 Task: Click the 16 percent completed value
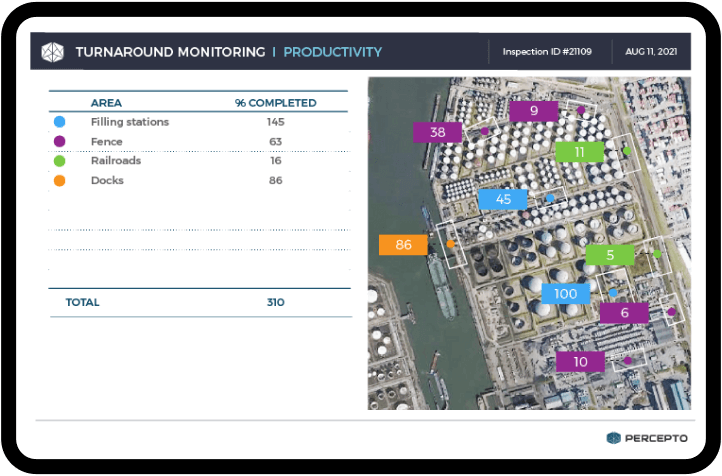point(275,161)
